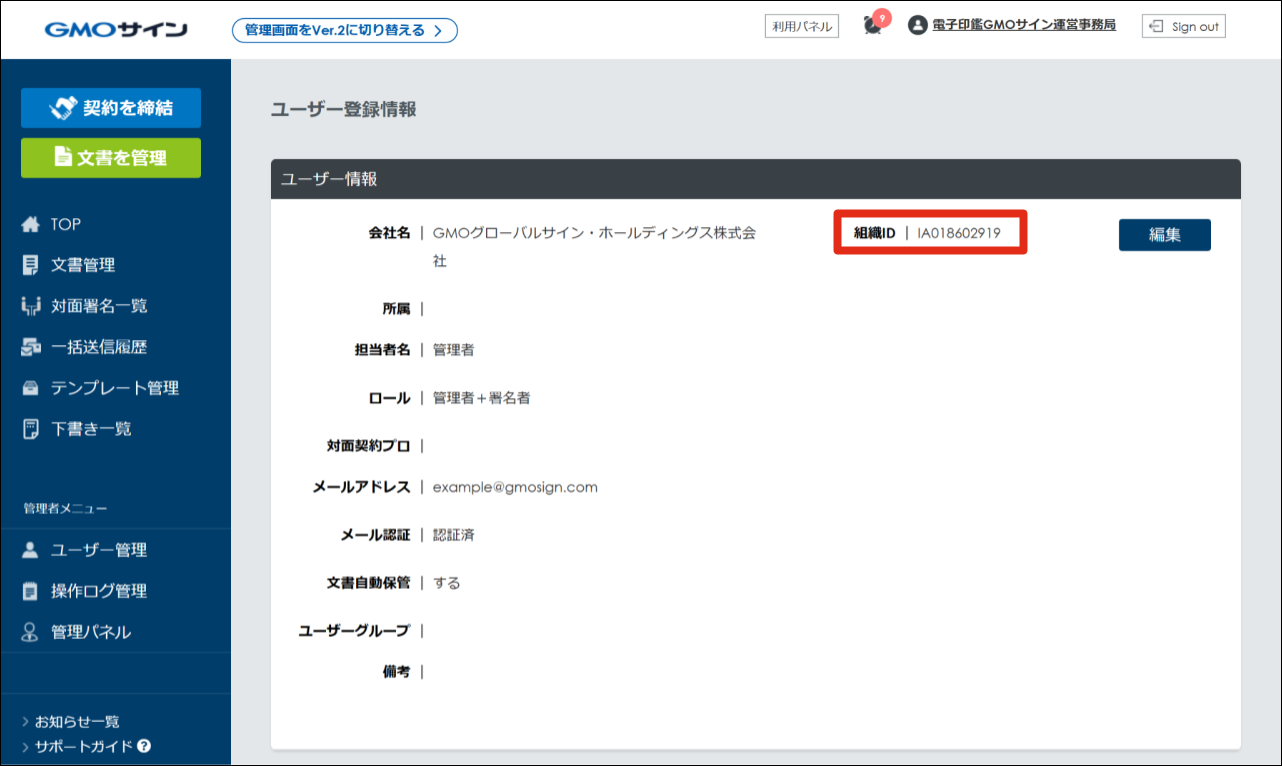Click the company name GMOグローバルサイン・ホールディングス株式会社

point(594,247)
